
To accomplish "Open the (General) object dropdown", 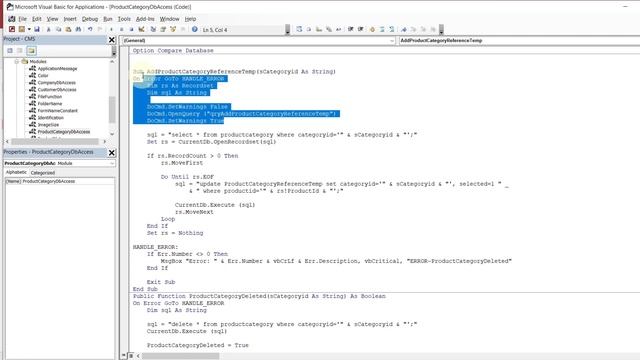I will click(x=392, y=40).
